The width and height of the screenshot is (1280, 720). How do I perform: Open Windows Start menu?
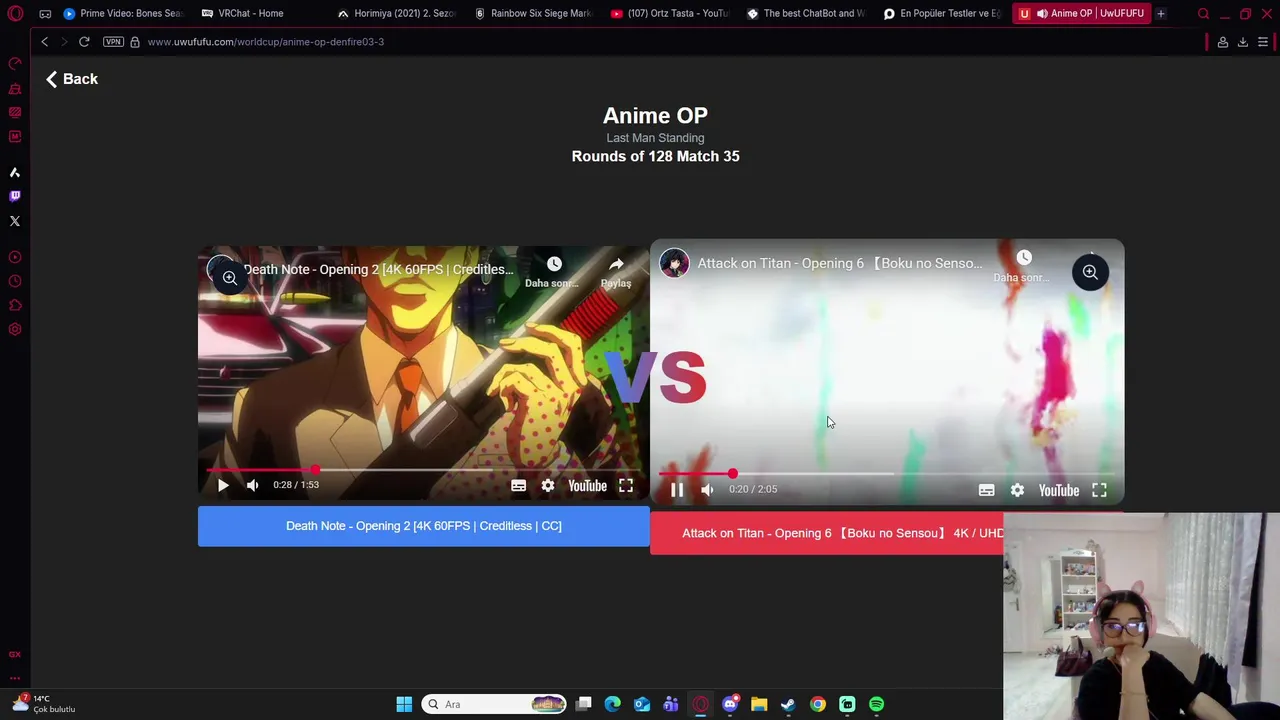click(x=404, y=704)
